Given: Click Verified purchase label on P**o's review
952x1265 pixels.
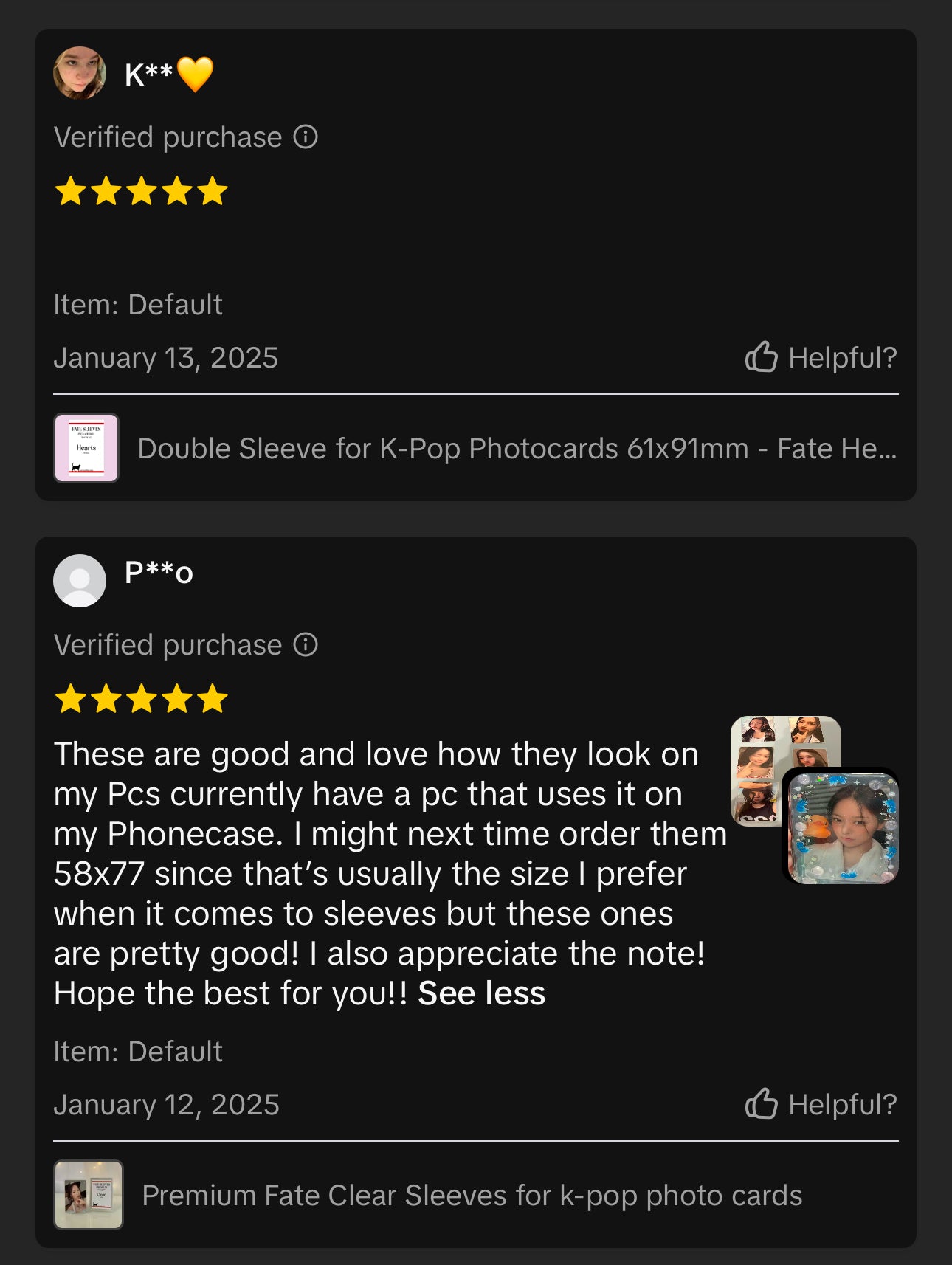Looking at the screenshot, I should [168, 645].
